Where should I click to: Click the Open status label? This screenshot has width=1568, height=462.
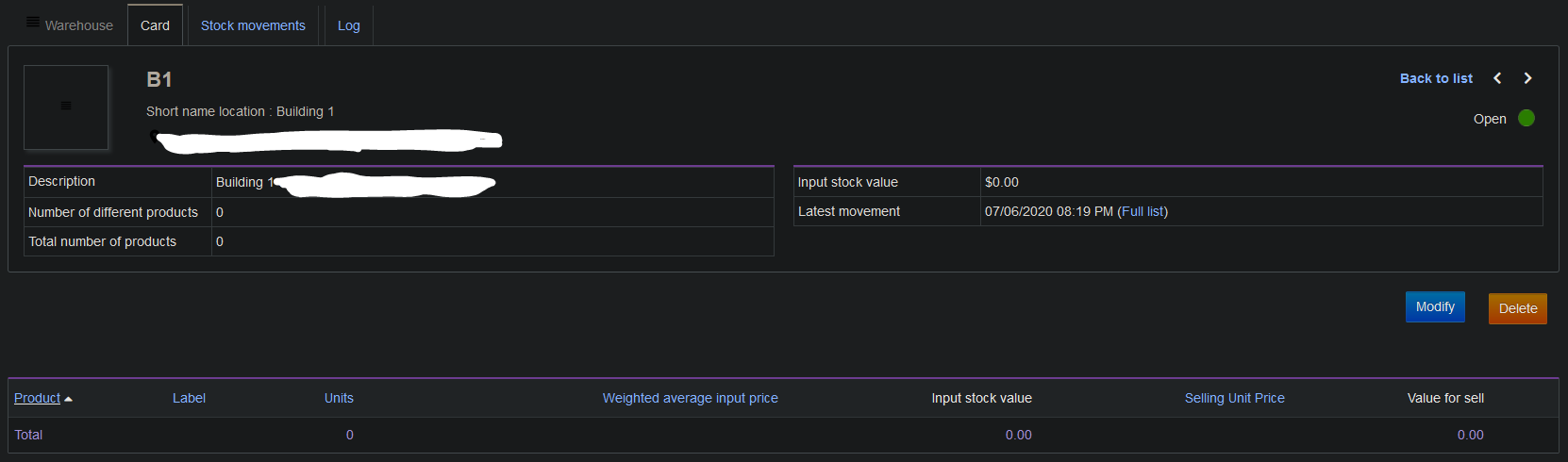pyautogui.click(x=1490, y=119)
